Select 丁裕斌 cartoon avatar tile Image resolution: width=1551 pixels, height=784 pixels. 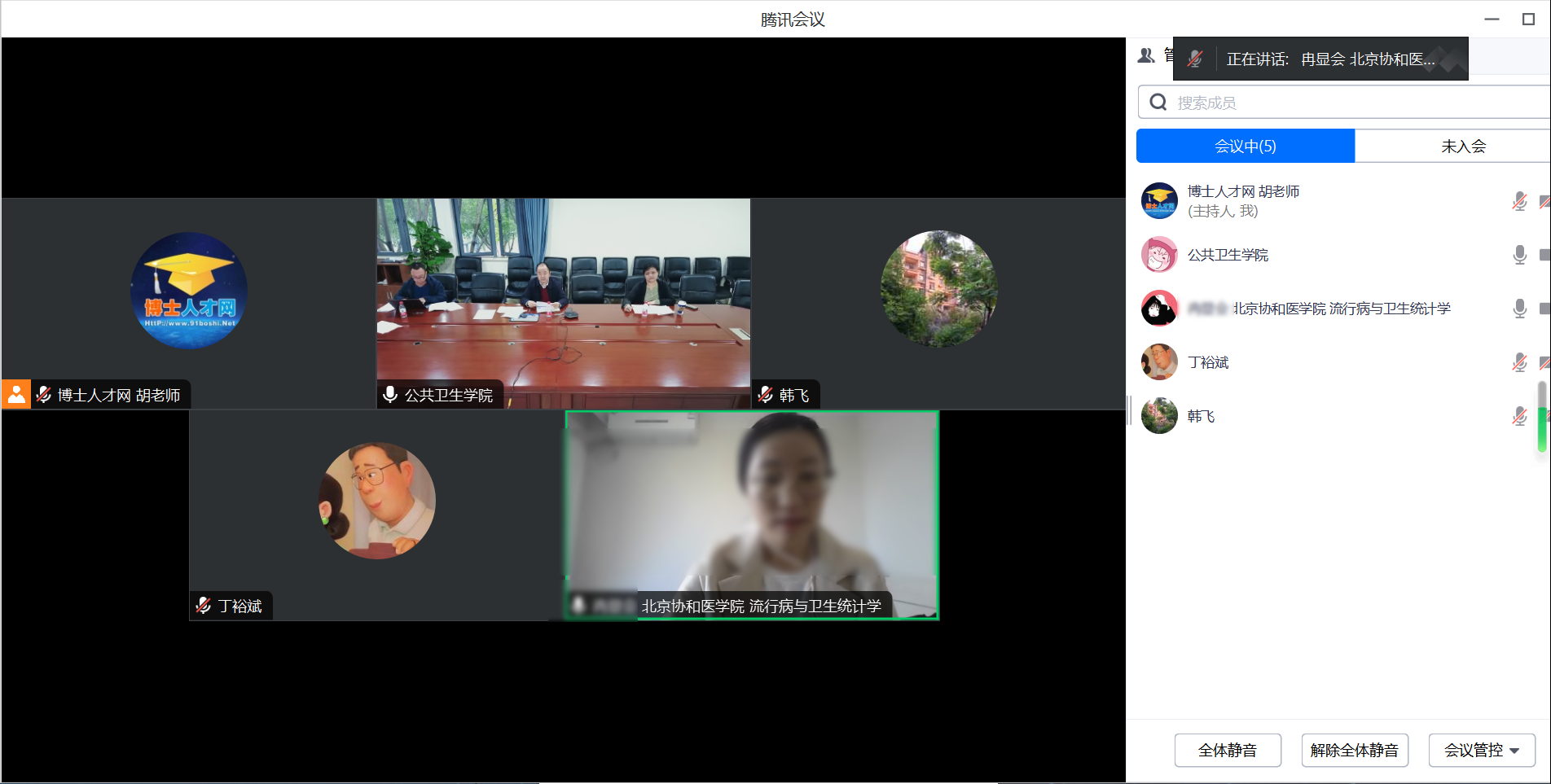tap(376, 501)
